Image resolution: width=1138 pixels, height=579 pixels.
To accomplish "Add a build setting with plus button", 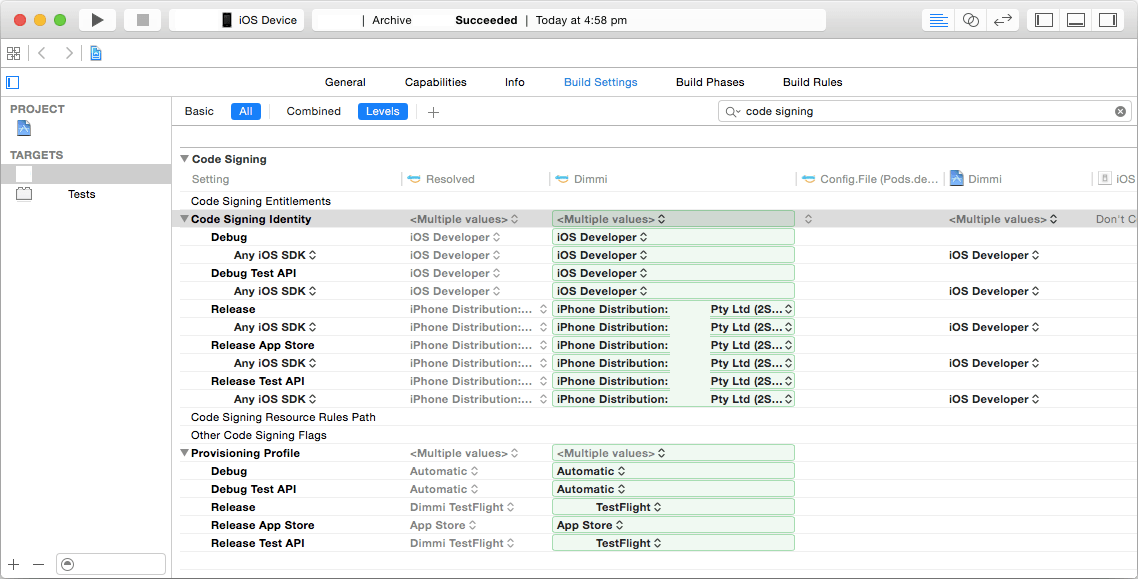I will click(x=433, y=112).
